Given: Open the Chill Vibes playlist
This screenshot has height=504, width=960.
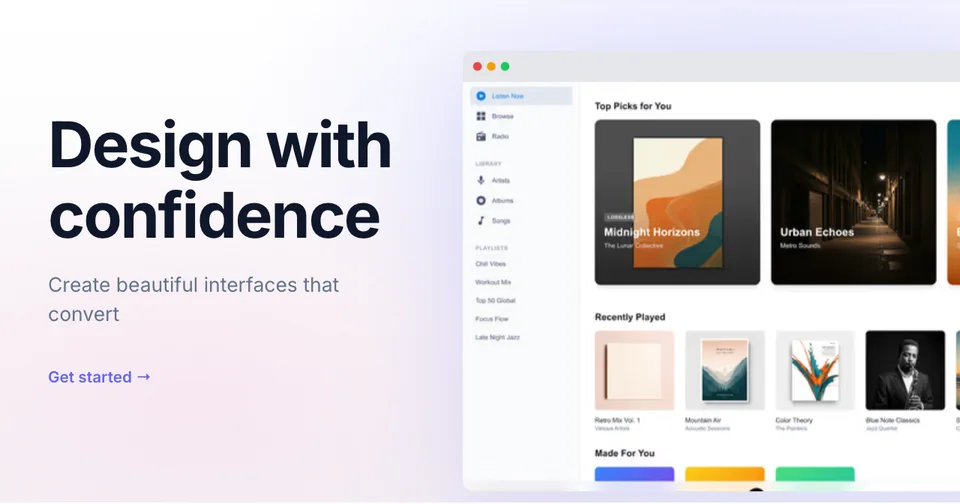Looking at the screenshot, I should pyautogui.click(x=490, y=264).
